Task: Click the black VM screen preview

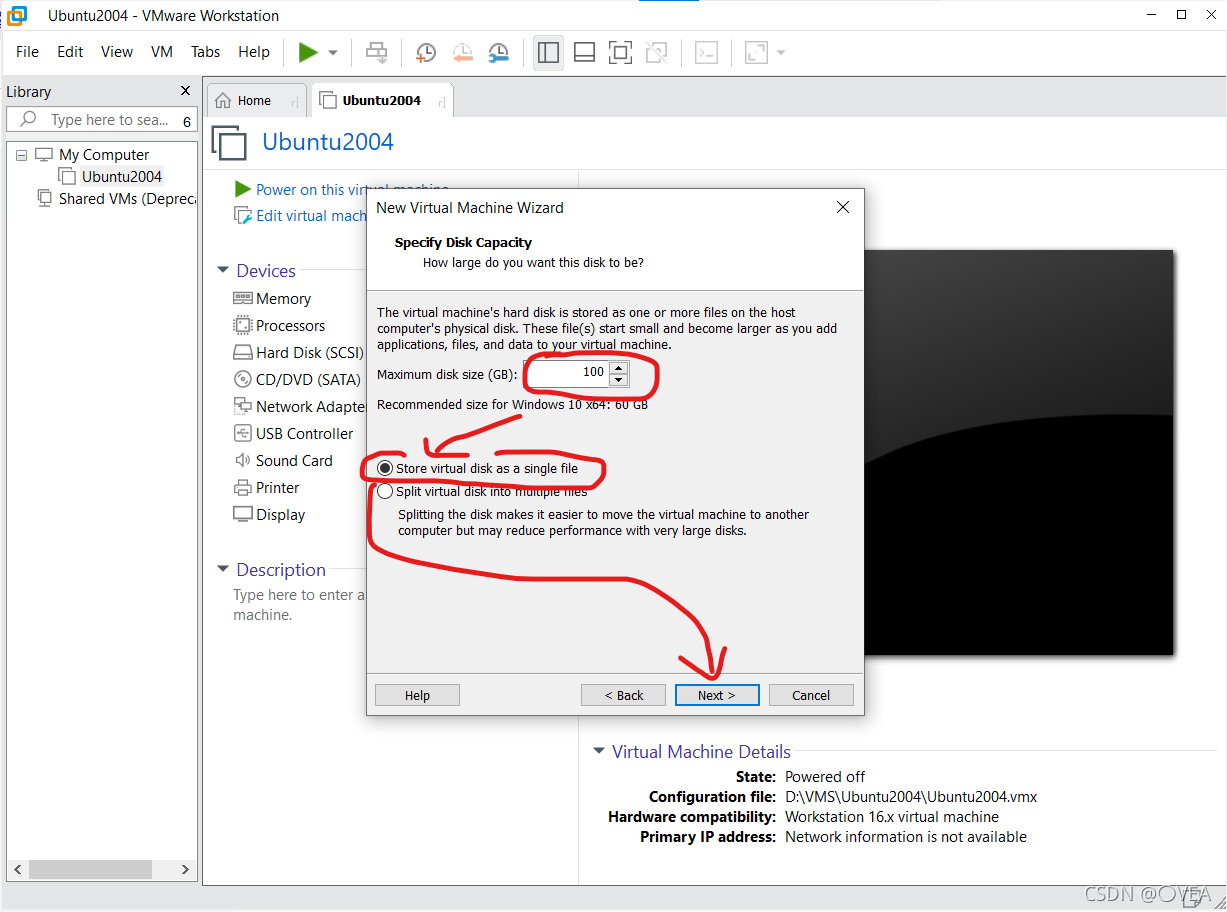Action: (x=1018, y=452)
